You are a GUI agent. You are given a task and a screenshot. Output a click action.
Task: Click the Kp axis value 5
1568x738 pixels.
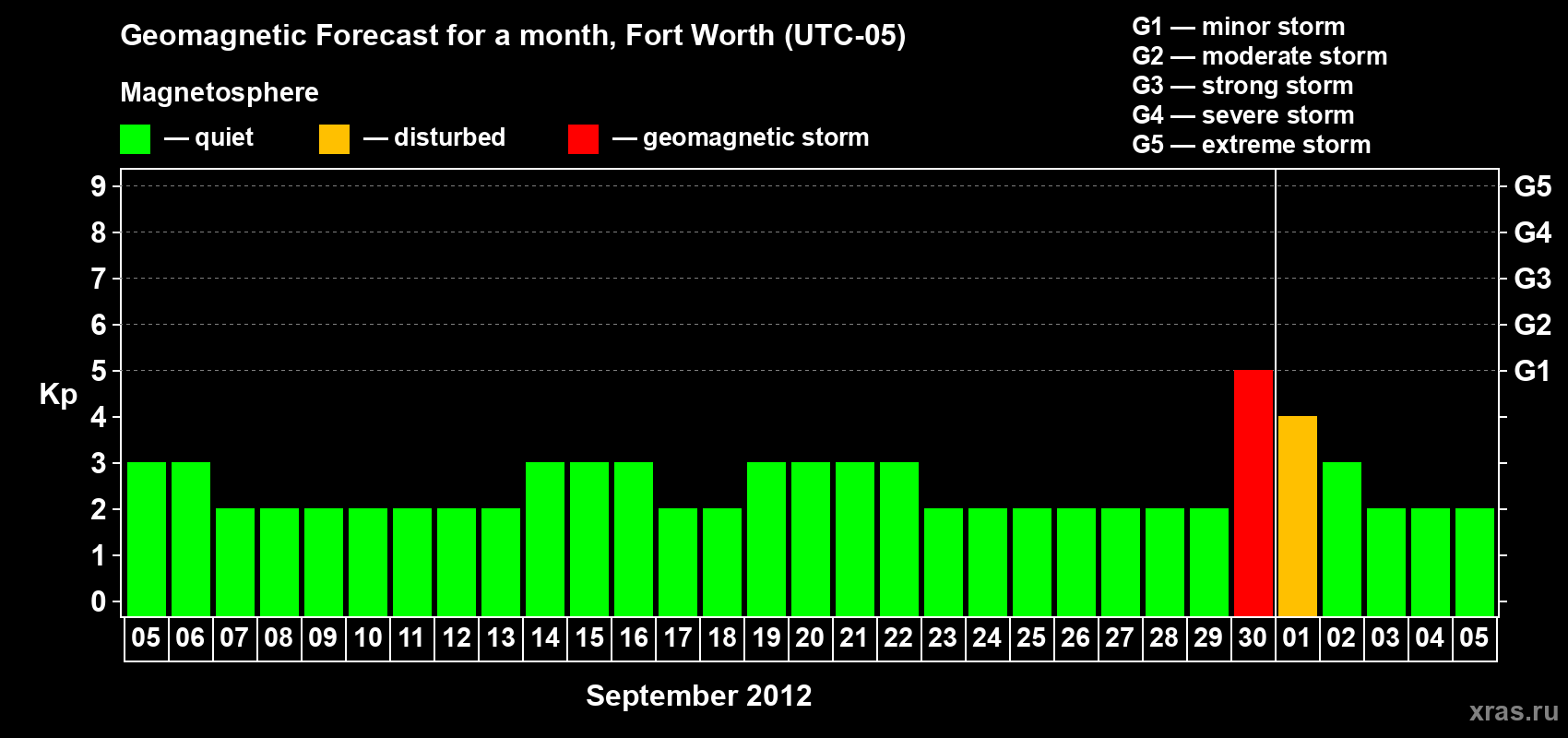(99, 371)
